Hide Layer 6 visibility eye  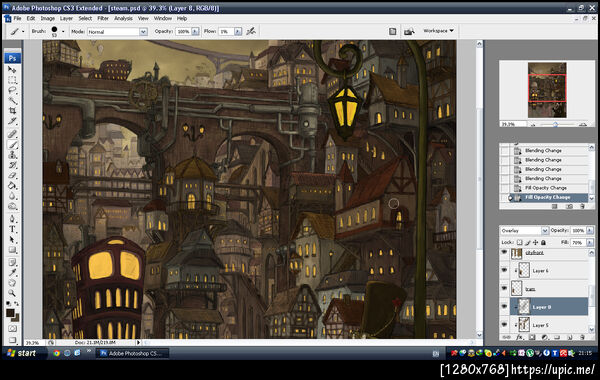504,270
